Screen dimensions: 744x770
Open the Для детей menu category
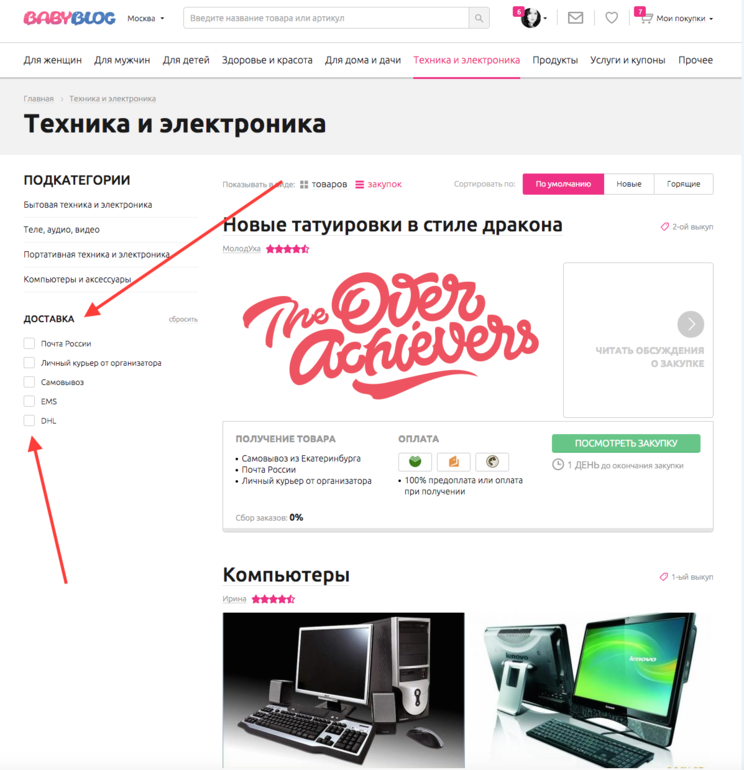tap(186, 60)
